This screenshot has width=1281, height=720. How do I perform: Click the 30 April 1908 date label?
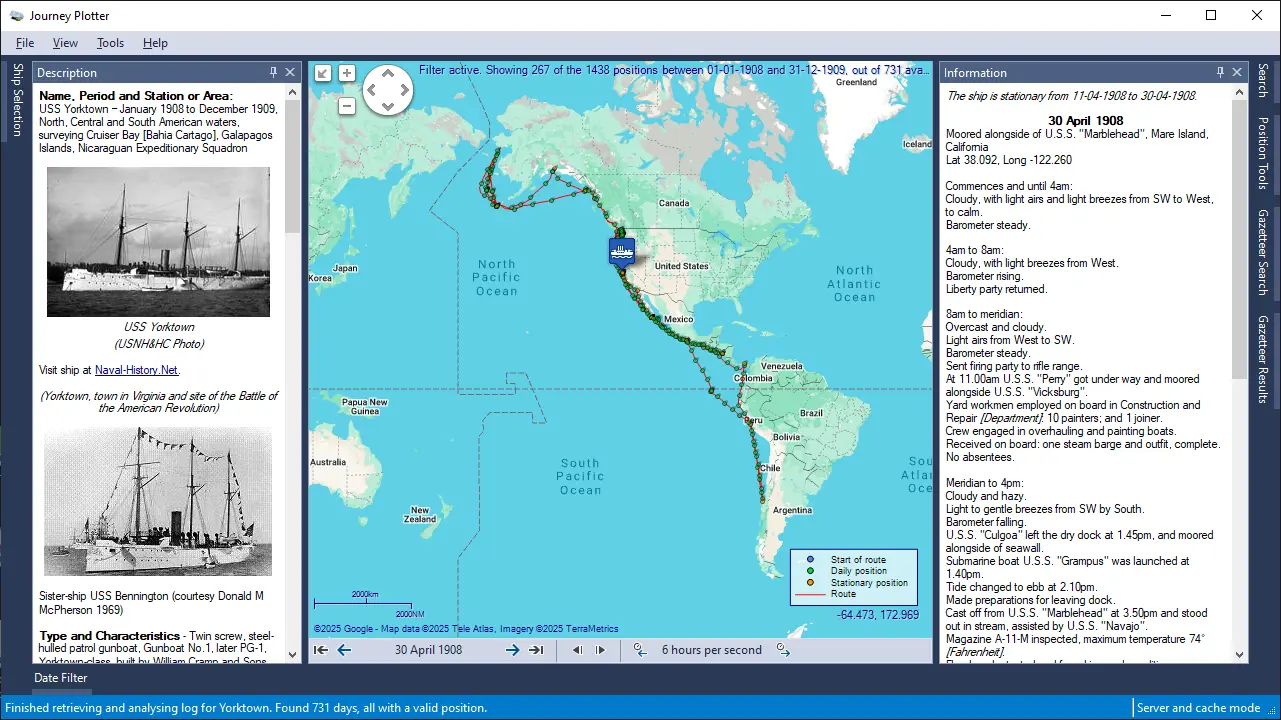pos(428,650)
